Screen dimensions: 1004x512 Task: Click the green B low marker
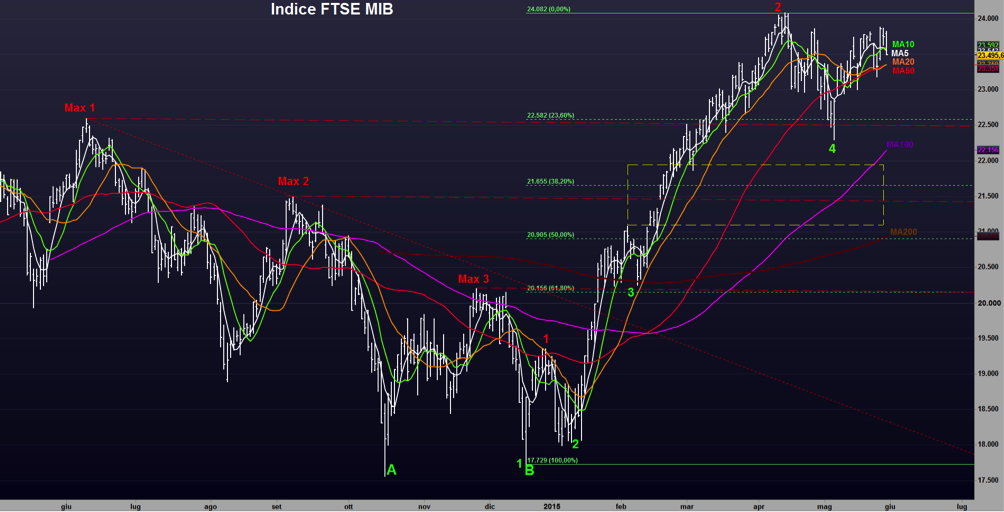530,470
